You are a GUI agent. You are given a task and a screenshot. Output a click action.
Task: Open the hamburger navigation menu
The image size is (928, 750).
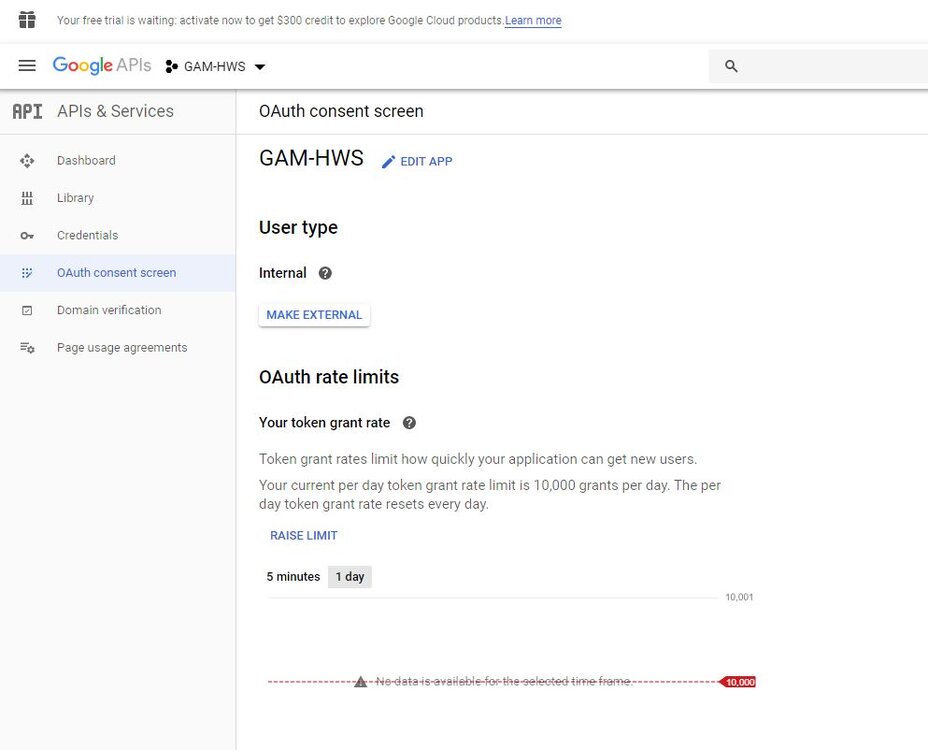point(27,66)
